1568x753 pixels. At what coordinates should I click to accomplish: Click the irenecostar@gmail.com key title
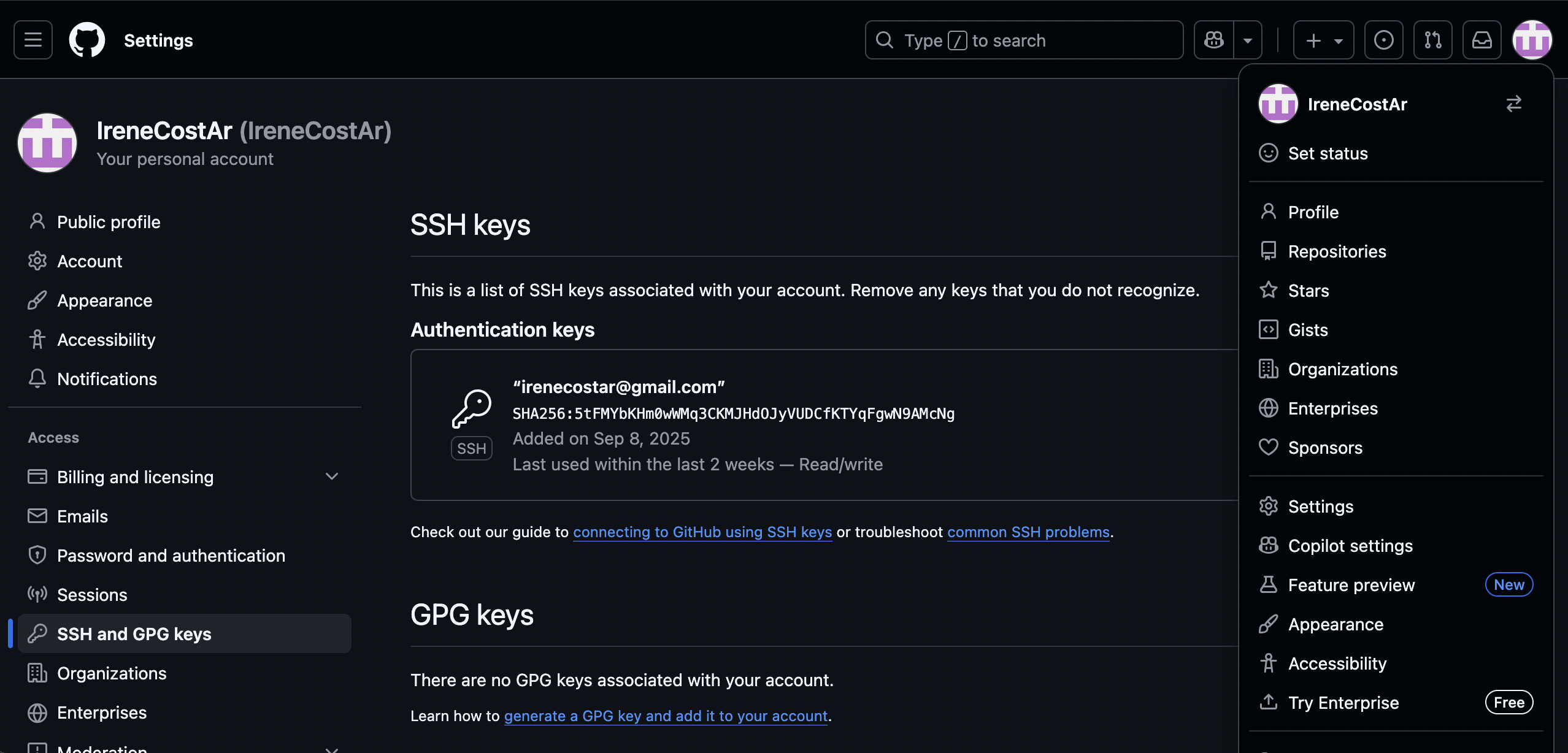[619, 388]
